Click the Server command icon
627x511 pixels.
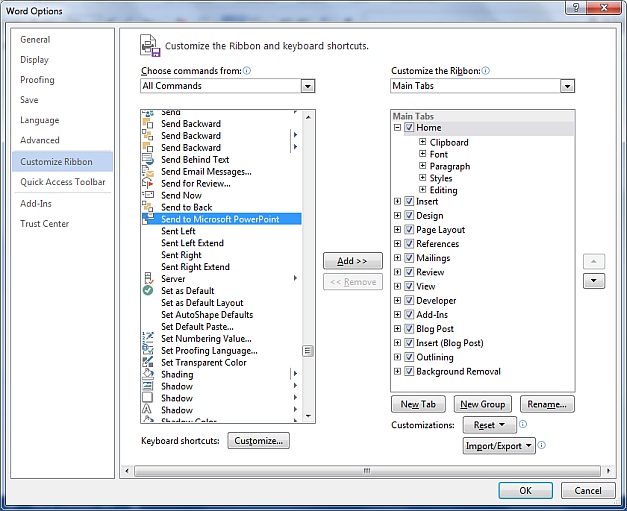click(x=148, y=278)
